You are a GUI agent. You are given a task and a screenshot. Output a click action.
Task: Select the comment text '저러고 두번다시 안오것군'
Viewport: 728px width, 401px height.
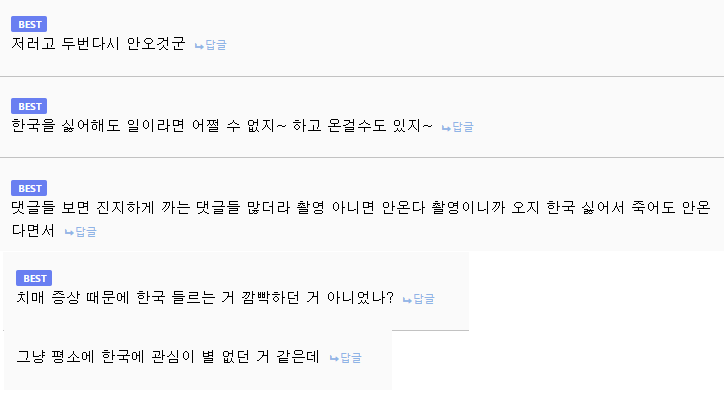click(x=98, y=45)
